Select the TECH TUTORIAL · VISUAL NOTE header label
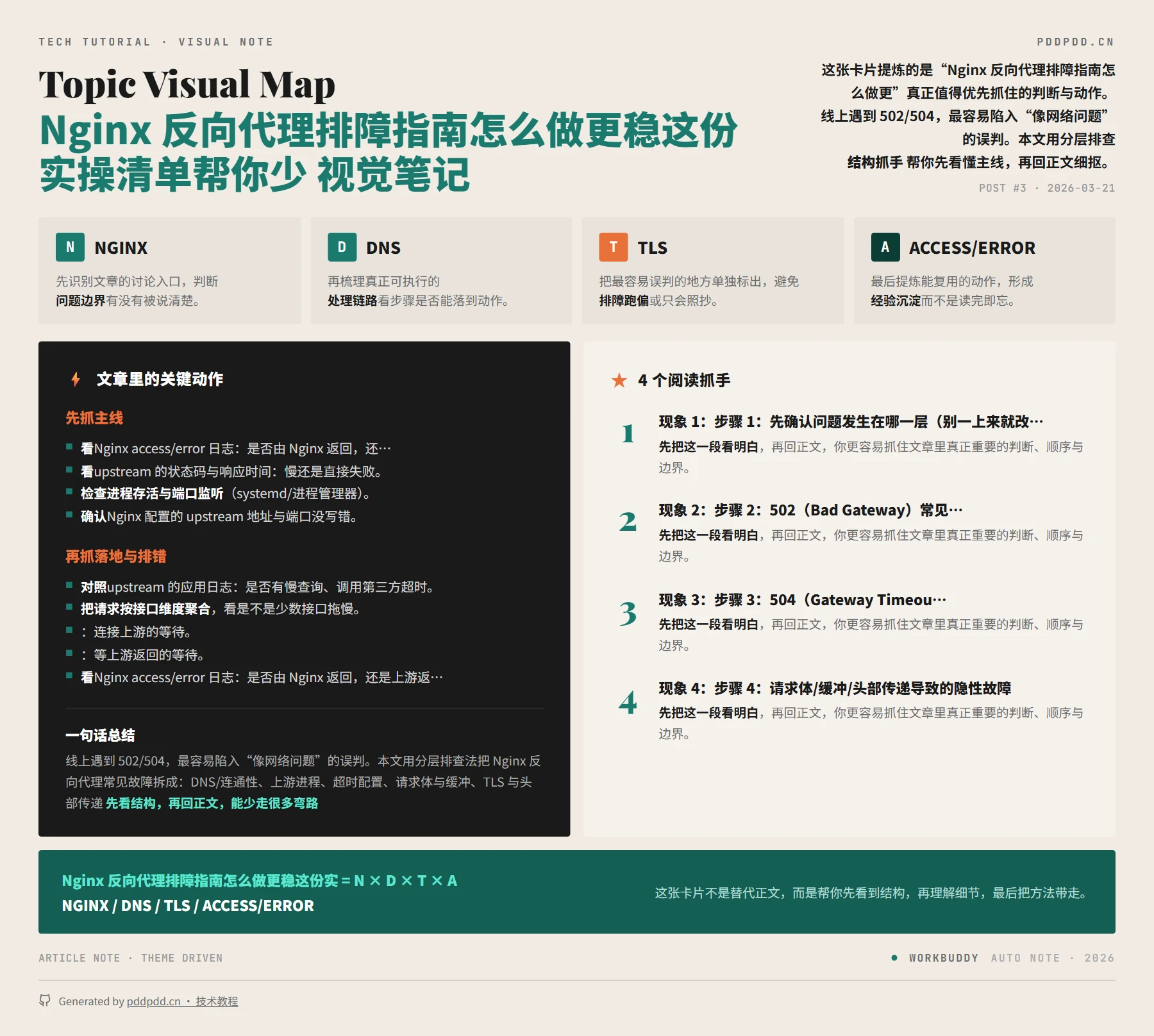Screen dimensions: 1154x1036 tap(155, 42)
